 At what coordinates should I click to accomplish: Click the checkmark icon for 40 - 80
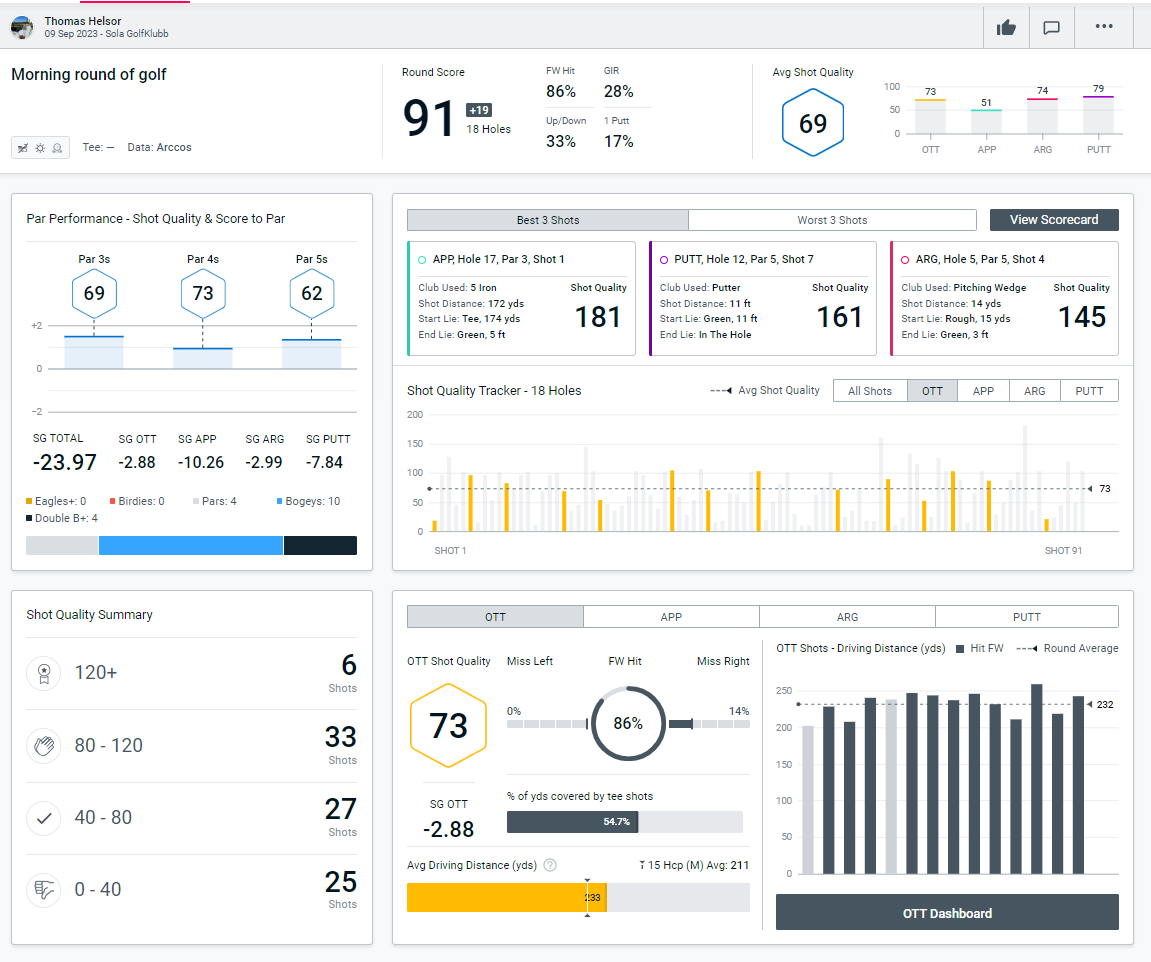43,817
